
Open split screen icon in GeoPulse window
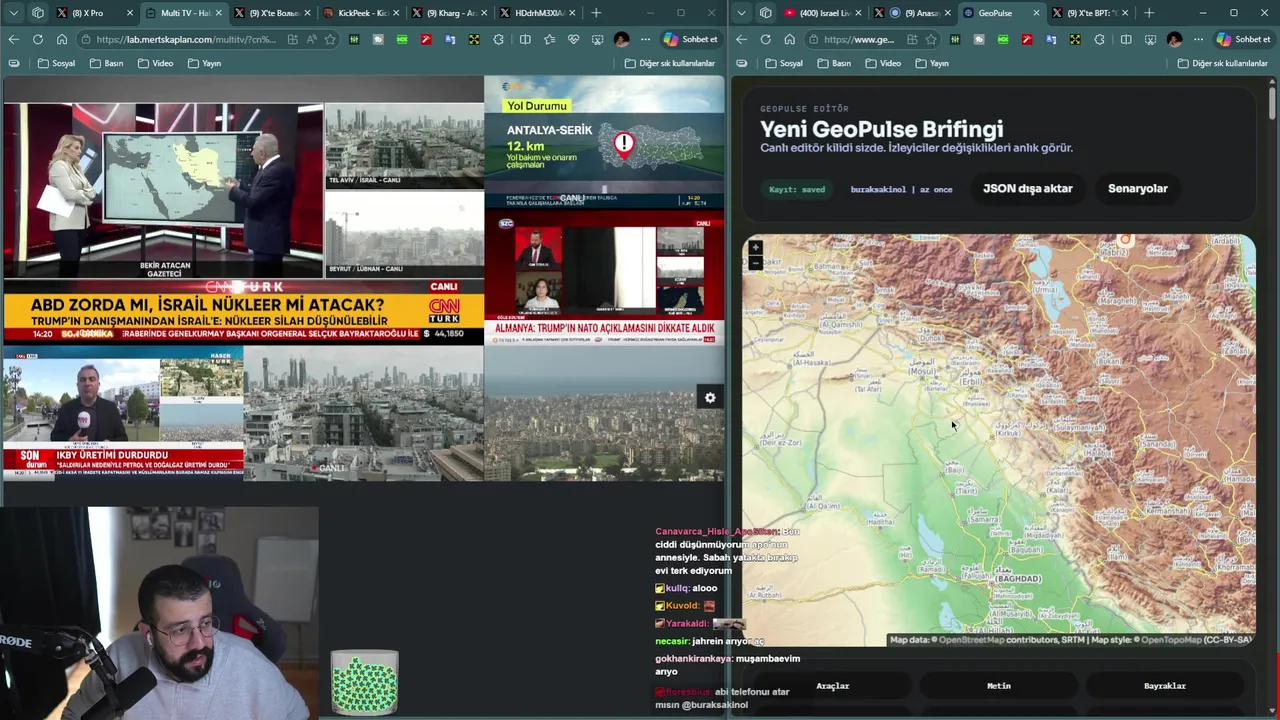click(1126, 39)
